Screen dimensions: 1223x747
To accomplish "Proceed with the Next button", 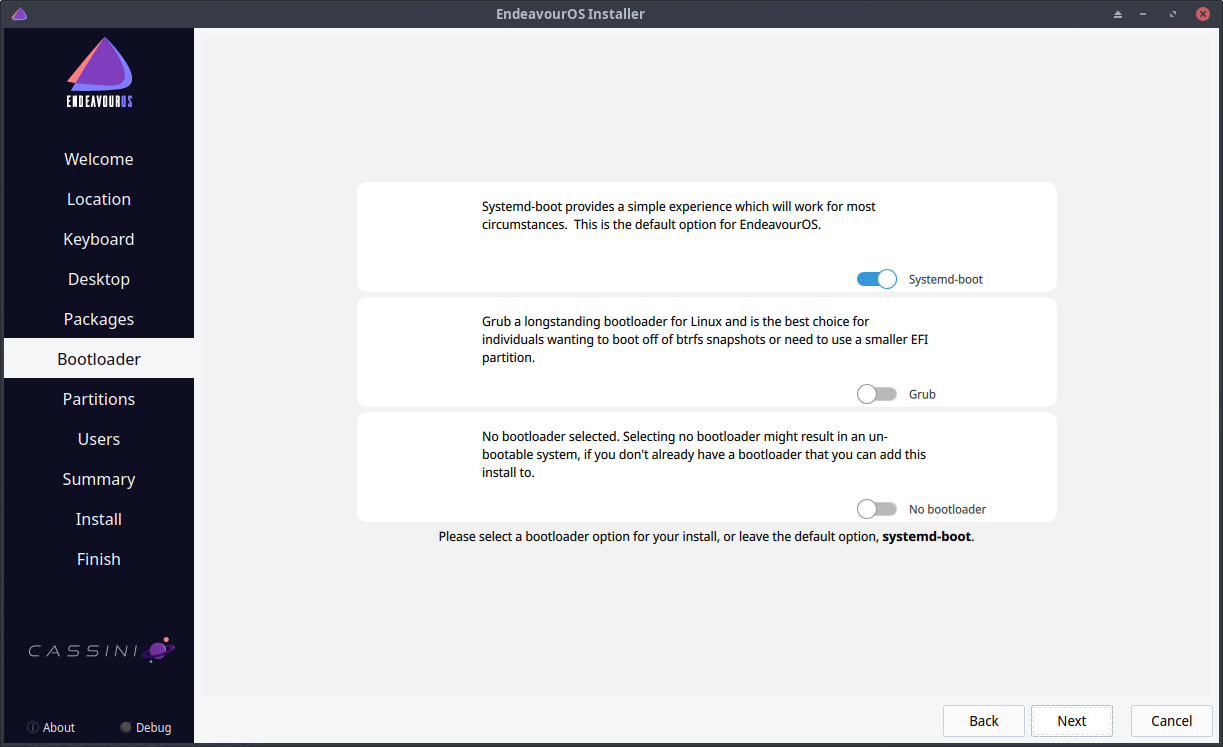I will pos(1072,721).
